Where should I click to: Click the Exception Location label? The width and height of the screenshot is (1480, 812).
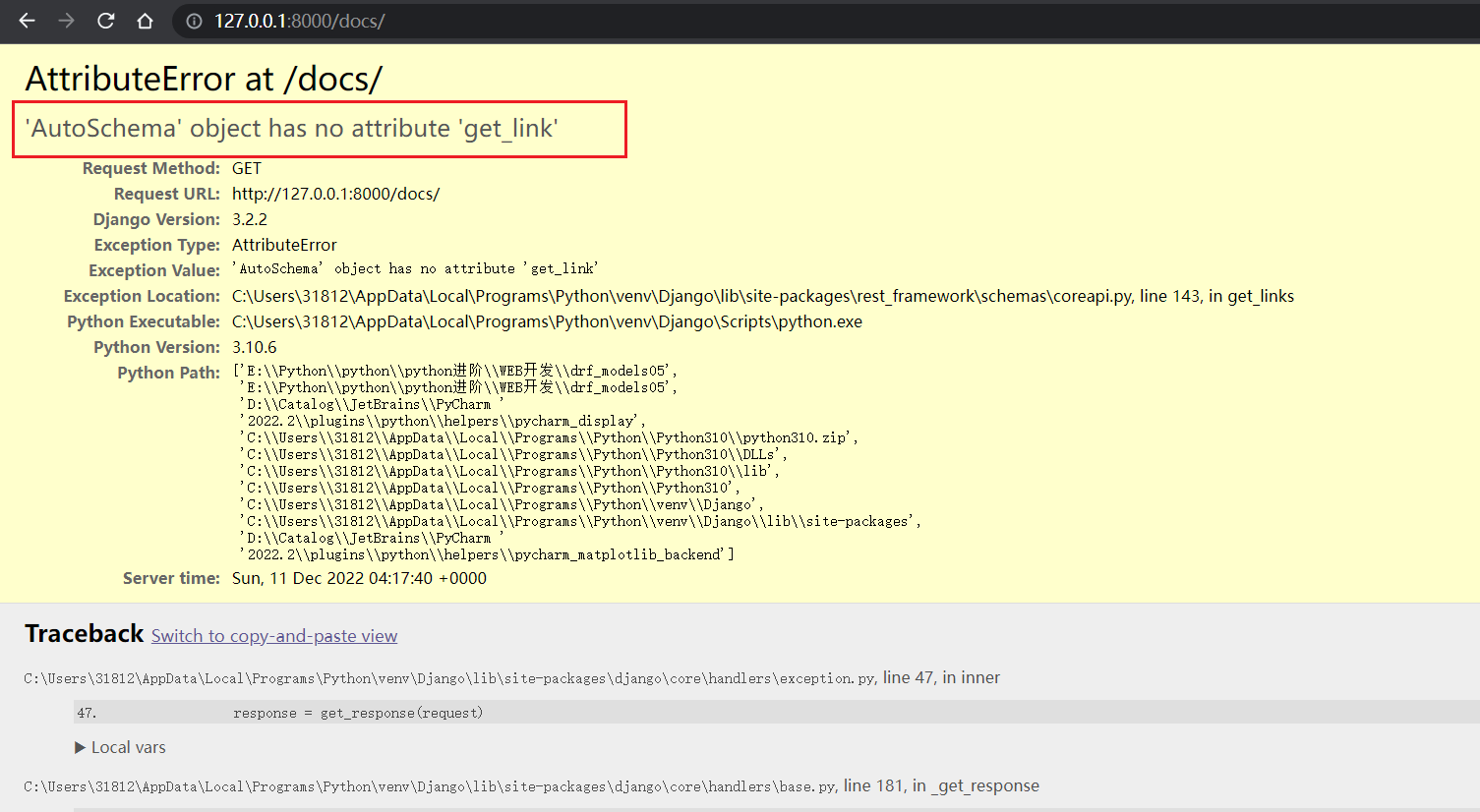tap(142, 296)
